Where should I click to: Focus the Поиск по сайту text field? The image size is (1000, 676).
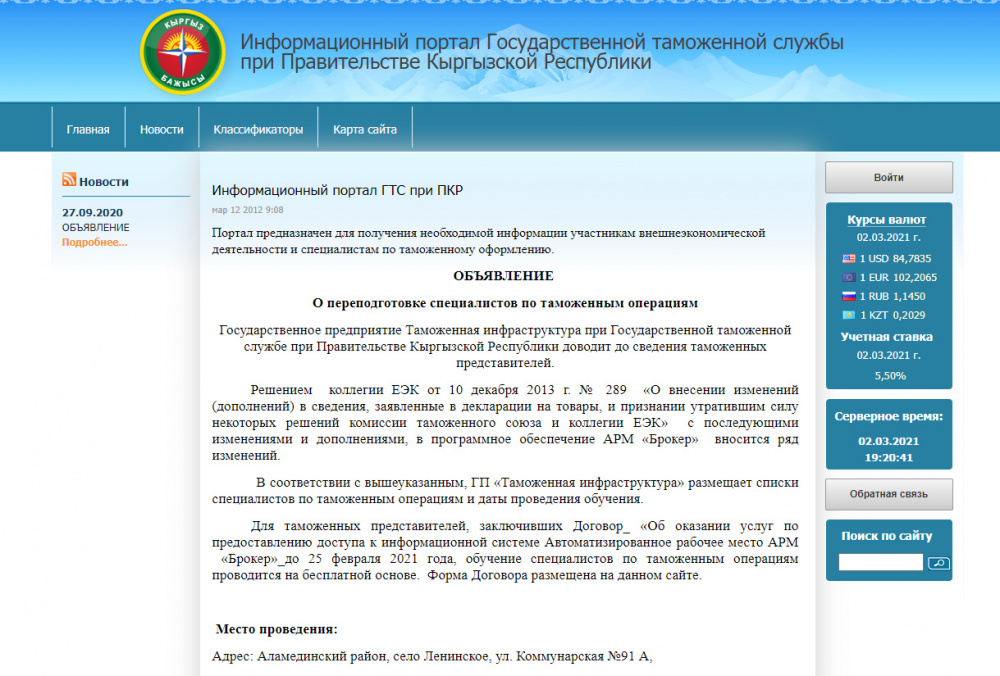(x=880, y=563)
